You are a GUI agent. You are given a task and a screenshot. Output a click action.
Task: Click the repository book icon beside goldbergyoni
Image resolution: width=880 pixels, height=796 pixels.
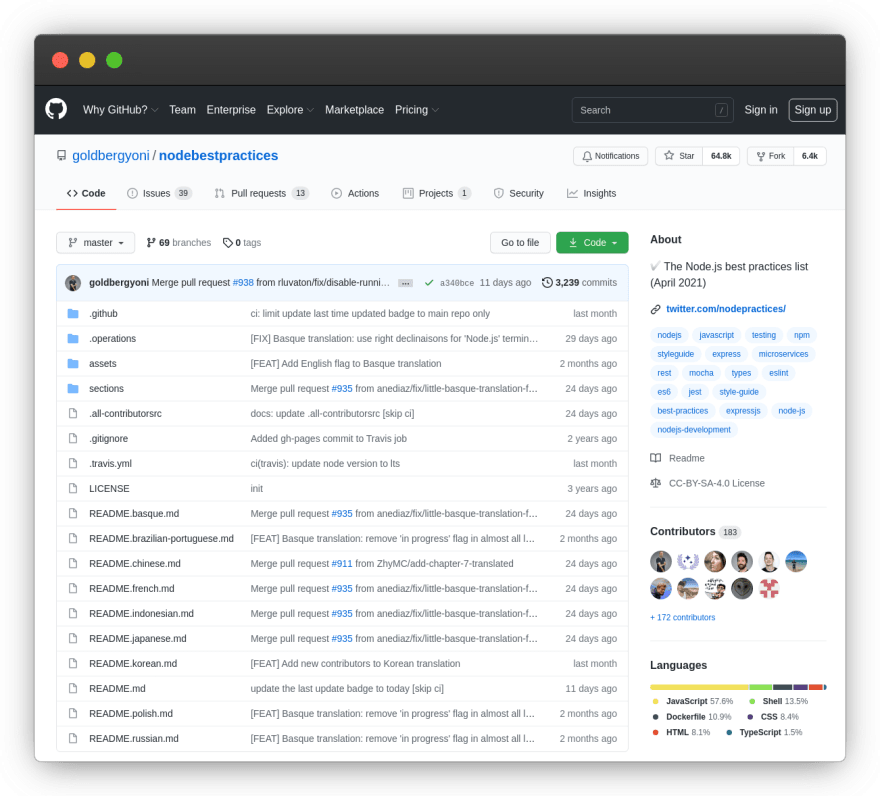61,155
